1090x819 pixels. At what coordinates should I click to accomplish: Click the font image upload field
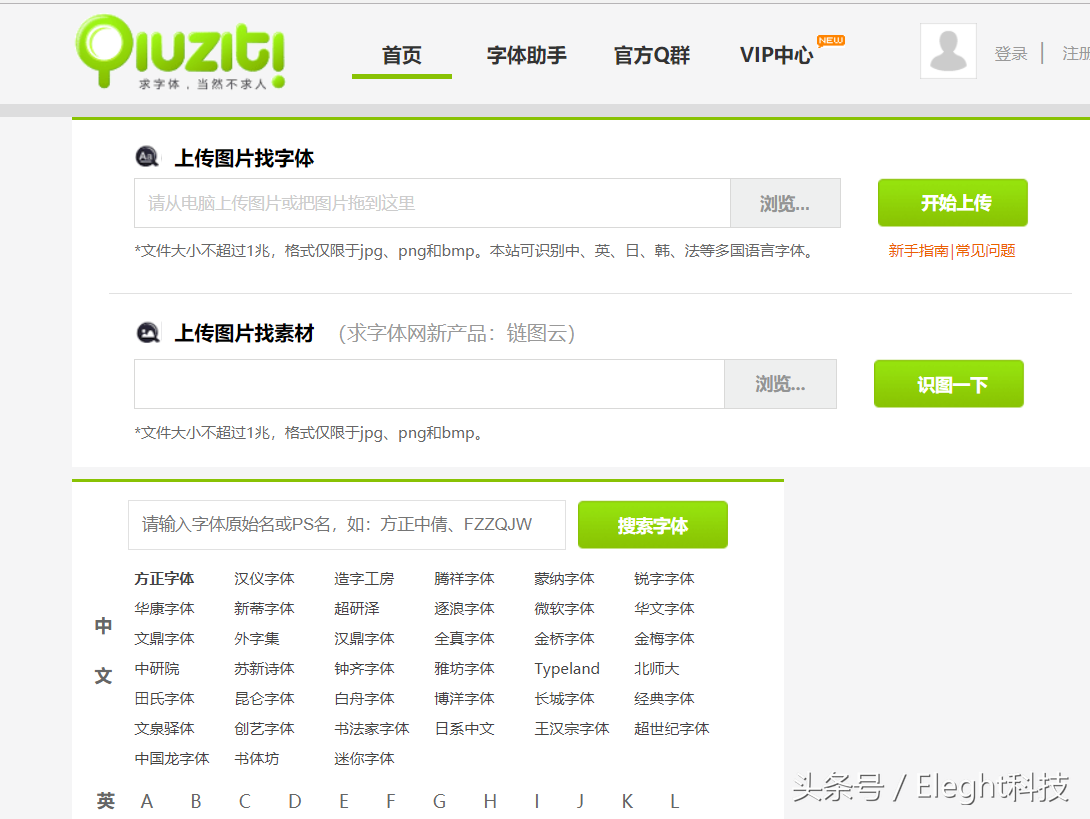[x=432, y=203]
